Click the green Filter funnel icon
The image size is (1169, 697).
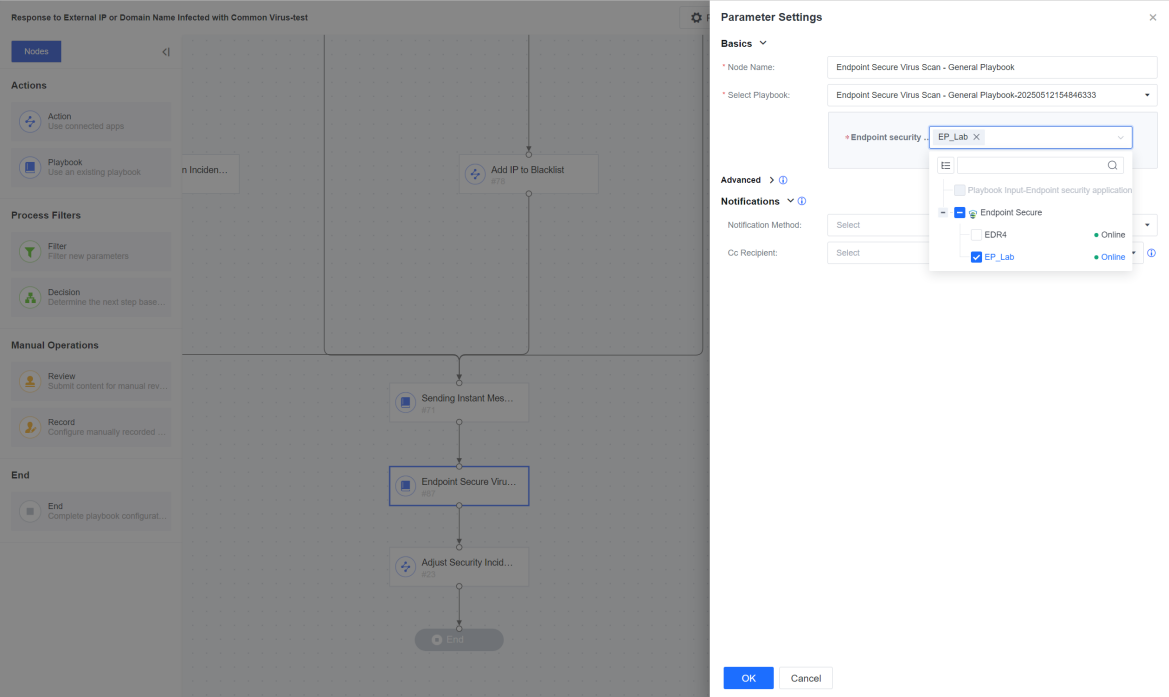coord(30,251)
